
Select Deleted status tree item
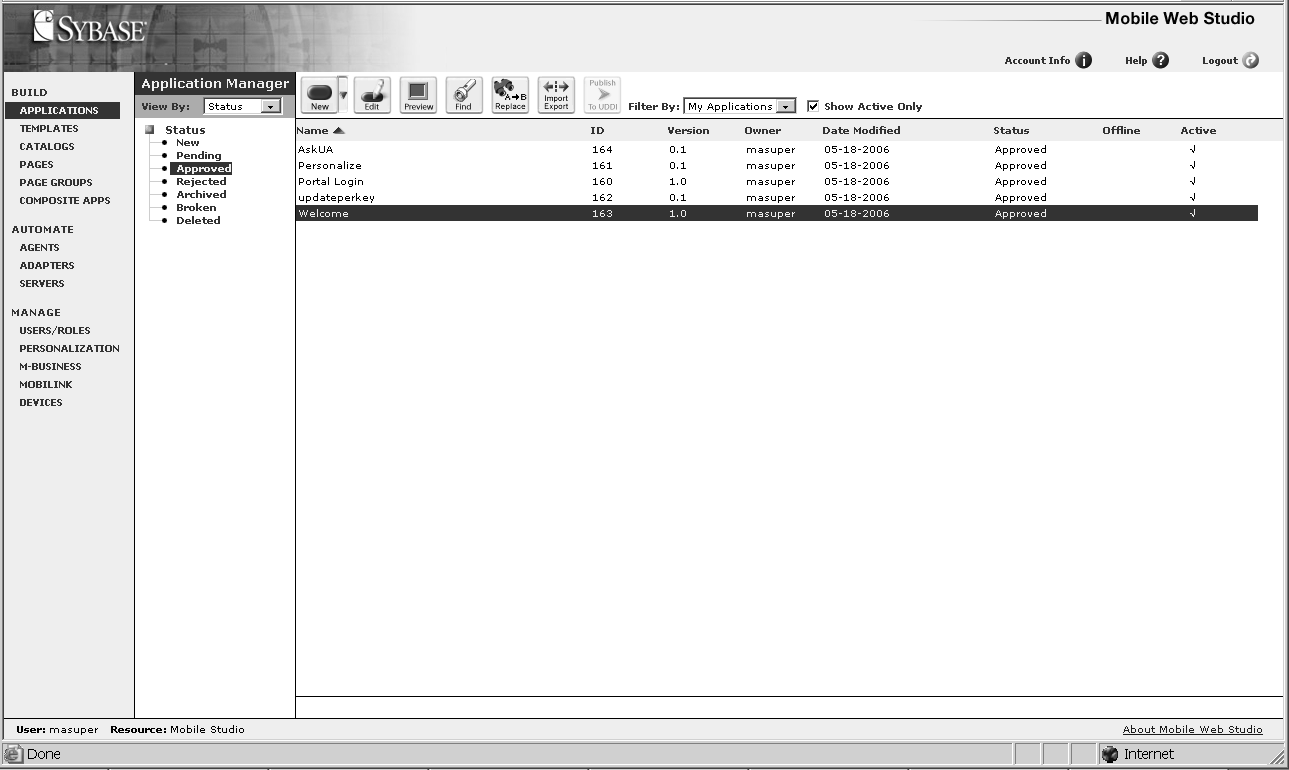tap(198, 221)
